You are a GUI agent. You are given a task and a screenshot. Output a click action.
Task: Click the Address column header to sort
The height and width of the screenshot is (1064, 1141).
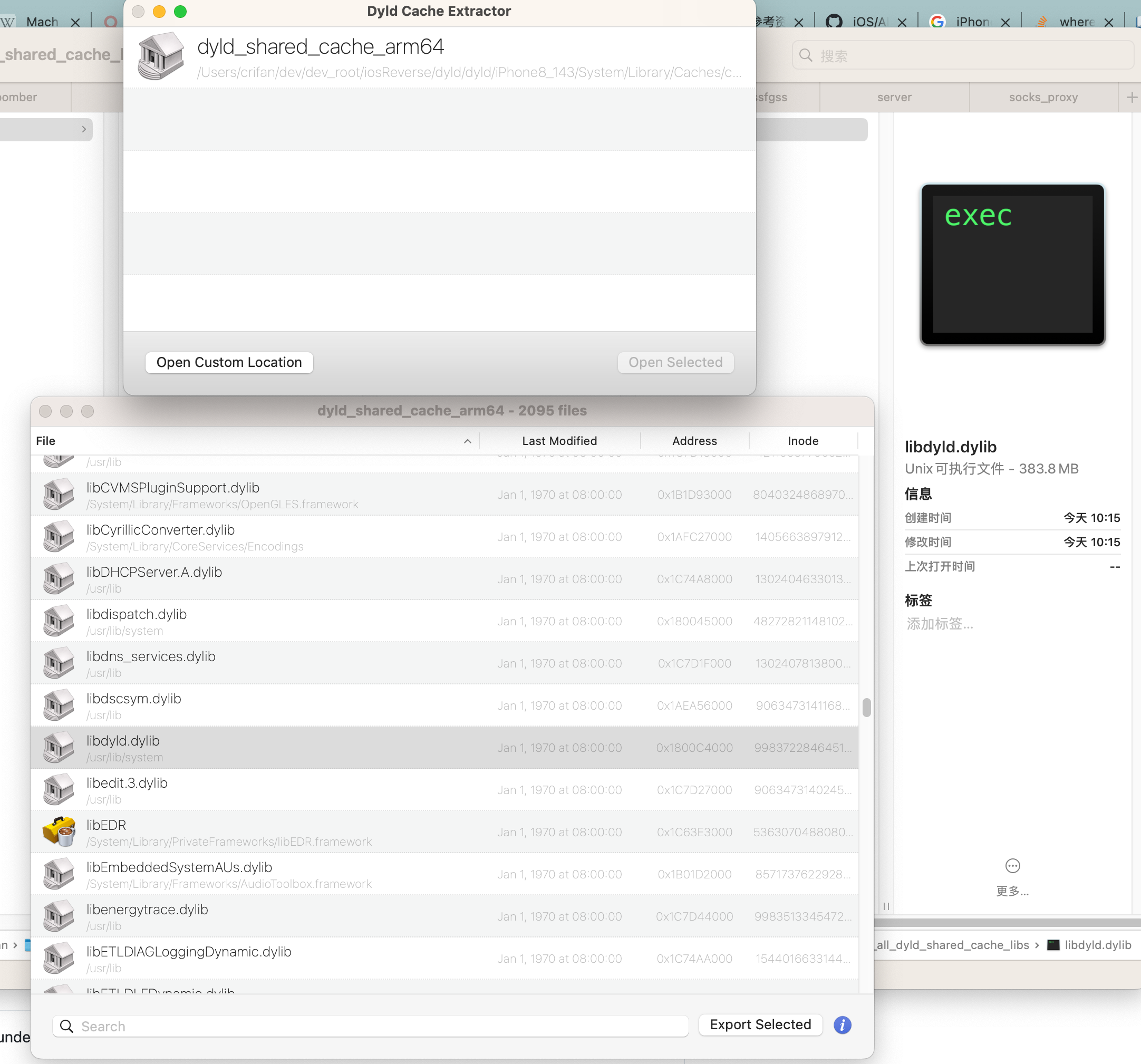[694, 441]
